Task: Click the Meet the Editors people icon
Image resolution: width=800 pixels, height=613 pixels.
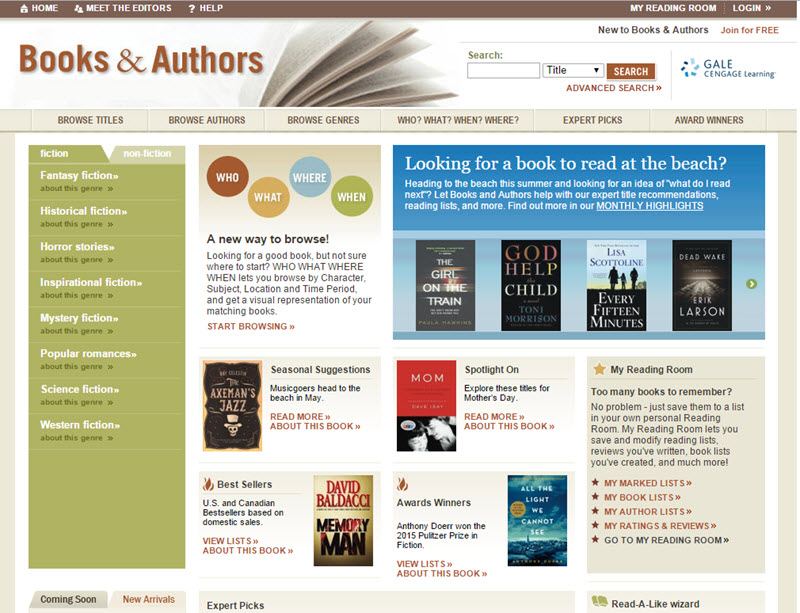Action: 79,9
